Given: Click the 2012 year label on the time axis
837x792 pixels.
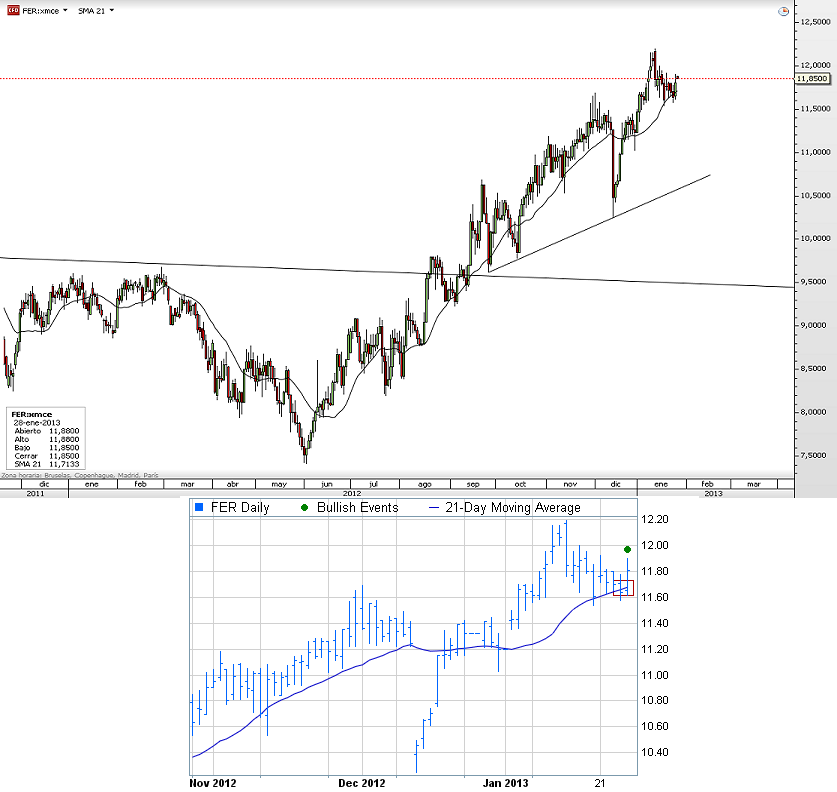Looking at the screenshot, I should (x=352, y=494).
